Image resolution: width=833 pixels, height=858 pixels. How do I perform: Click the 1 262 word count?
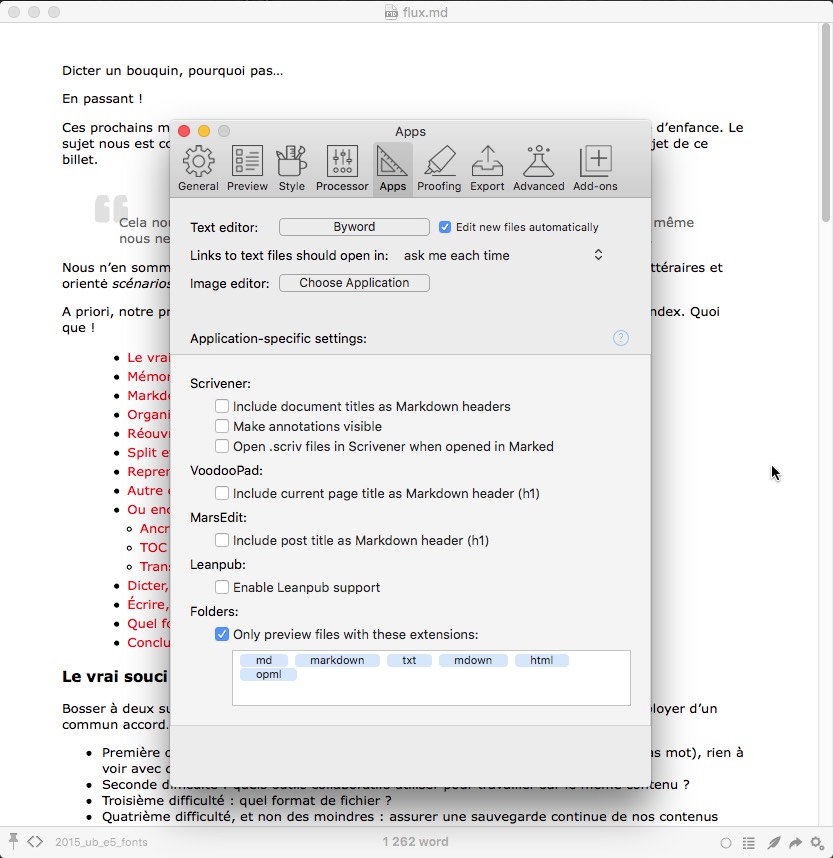click(x=415, y=842)
